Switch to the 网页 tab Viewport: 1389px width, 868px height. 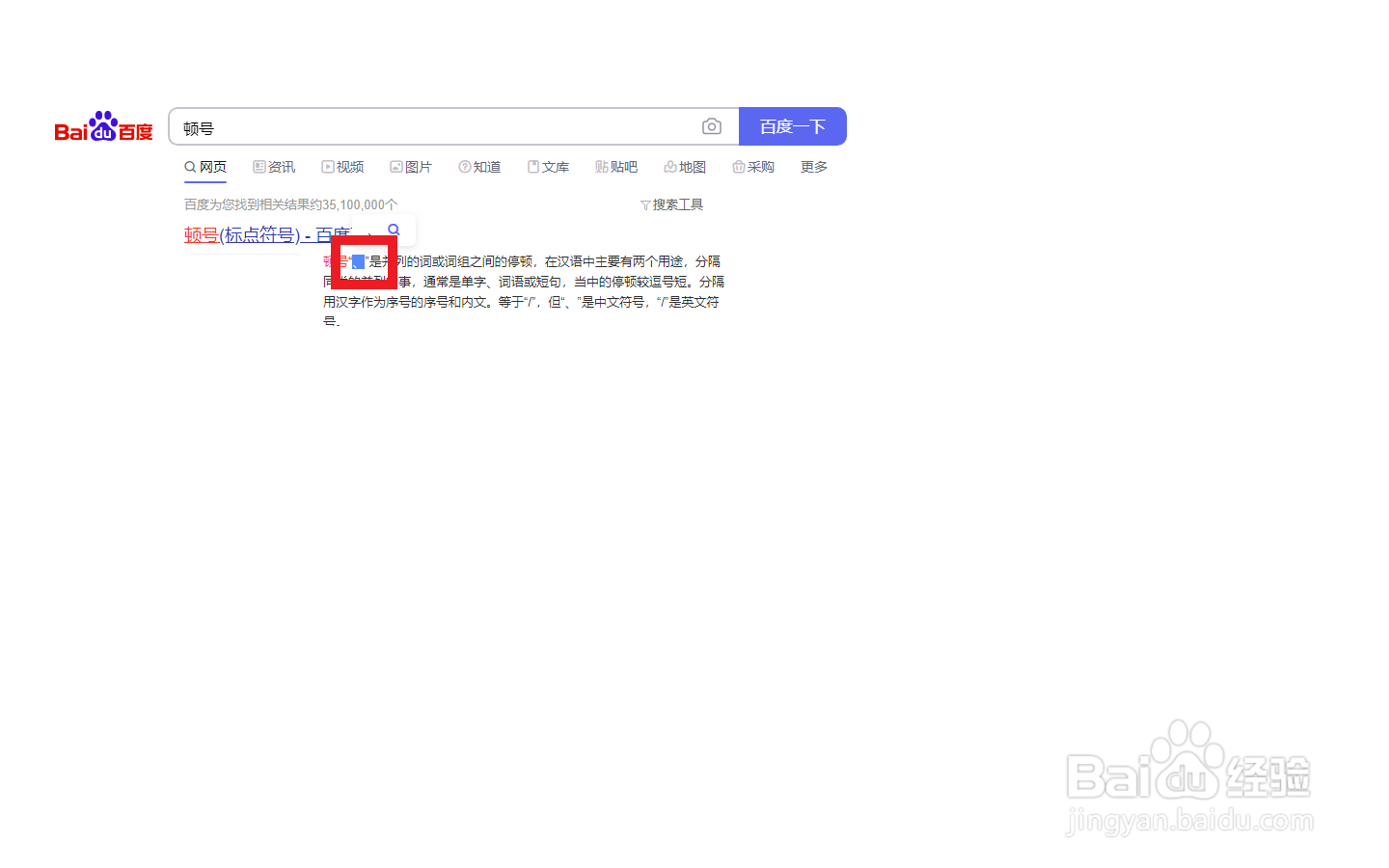tap(204, 166)
